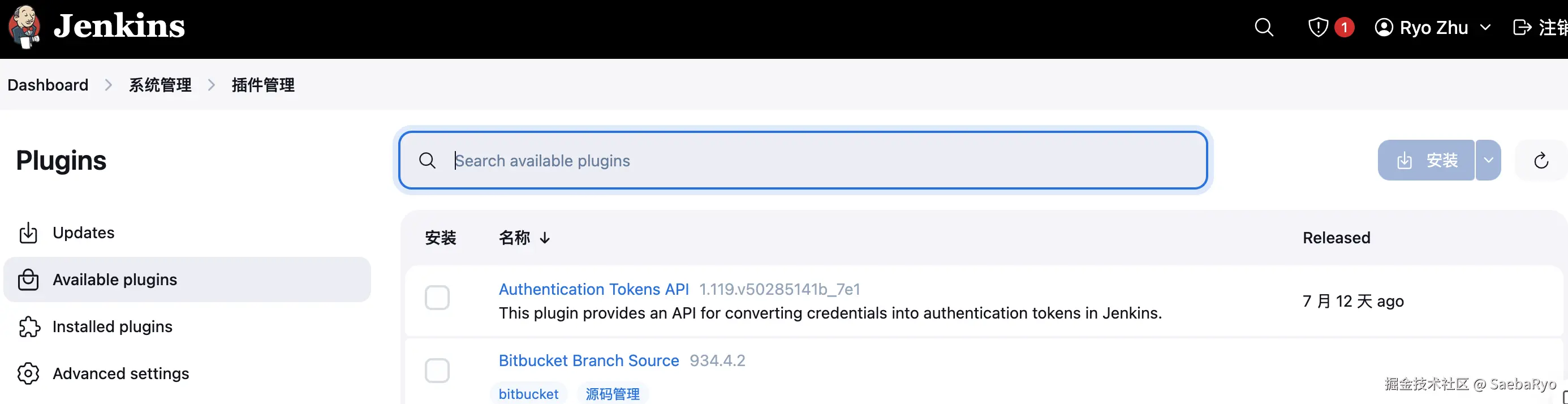Open the install button dropdown arrow
The image size is (1568, 404).
point(1488,161)
